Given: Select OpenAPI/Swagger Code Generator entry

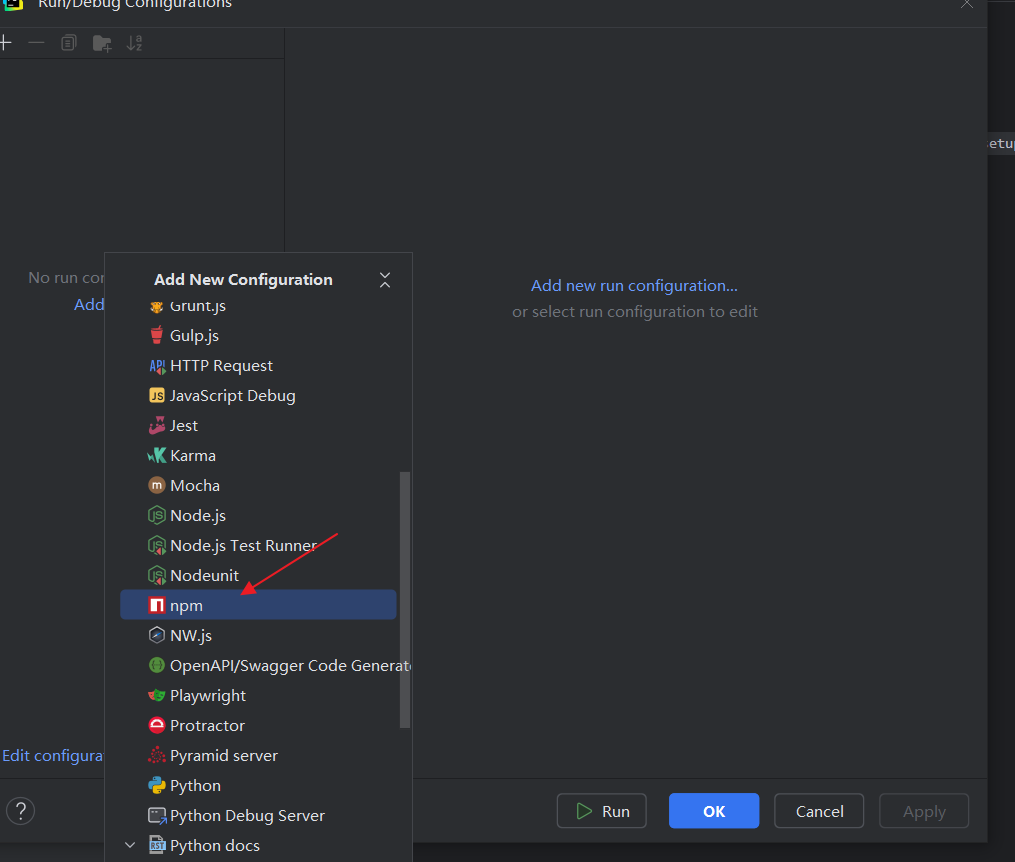Looking at the screenshot, I should [x=258, y=665].
